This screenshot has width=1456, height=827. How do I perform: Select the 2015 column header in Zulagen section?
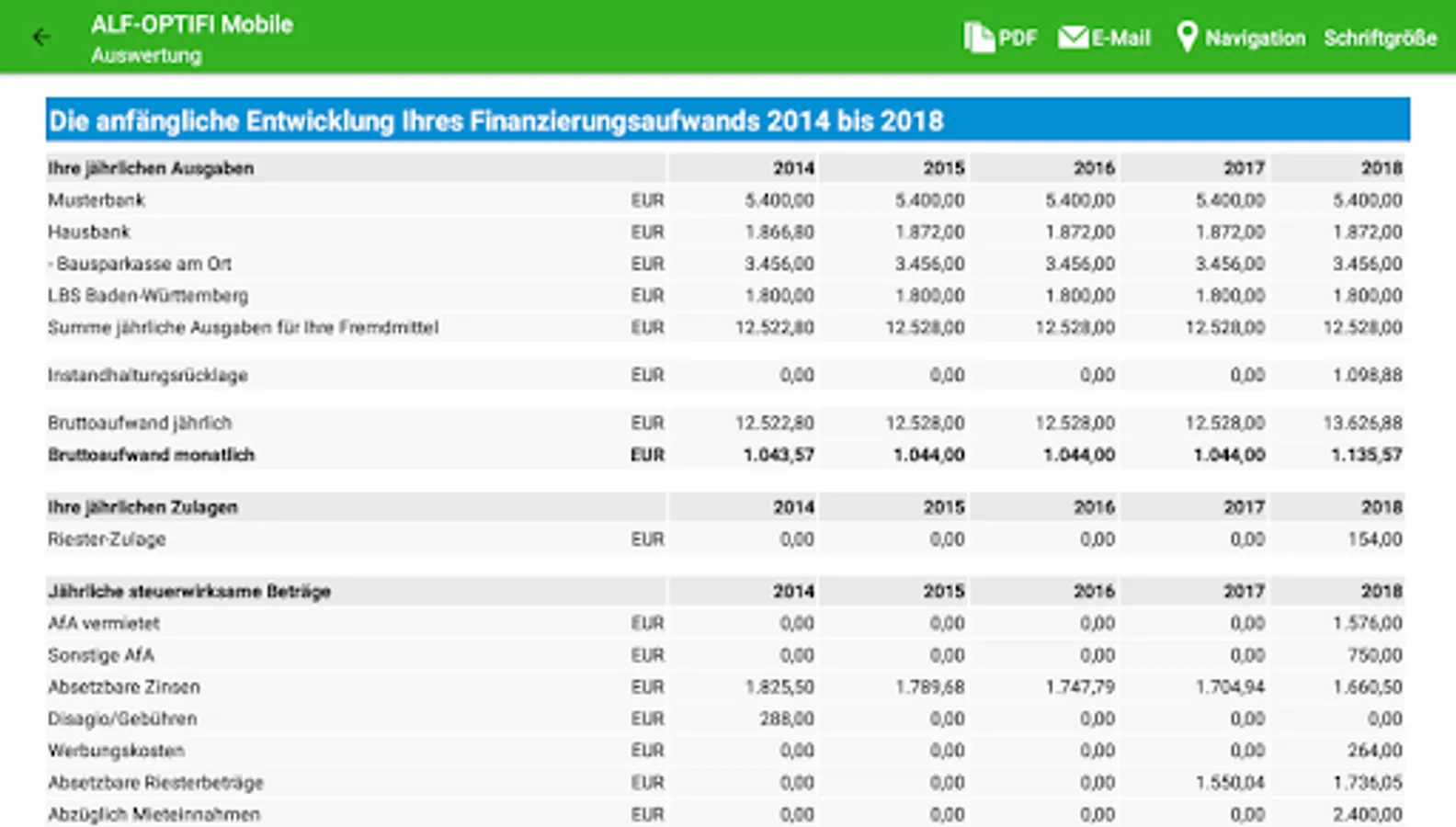click(x=944, y=507)
